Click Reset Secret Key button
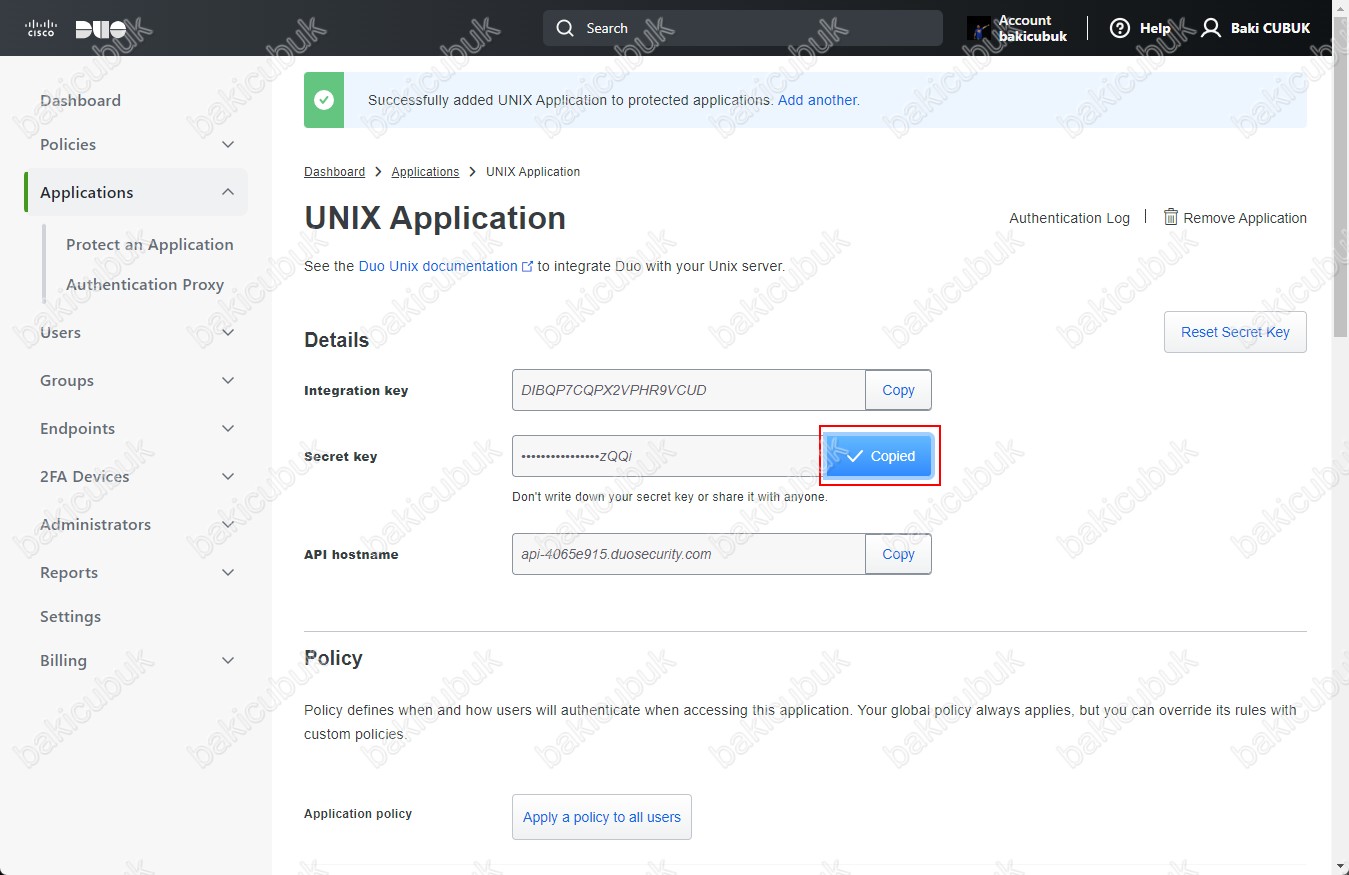1349x875 pixels. (x=1235, y=332)
